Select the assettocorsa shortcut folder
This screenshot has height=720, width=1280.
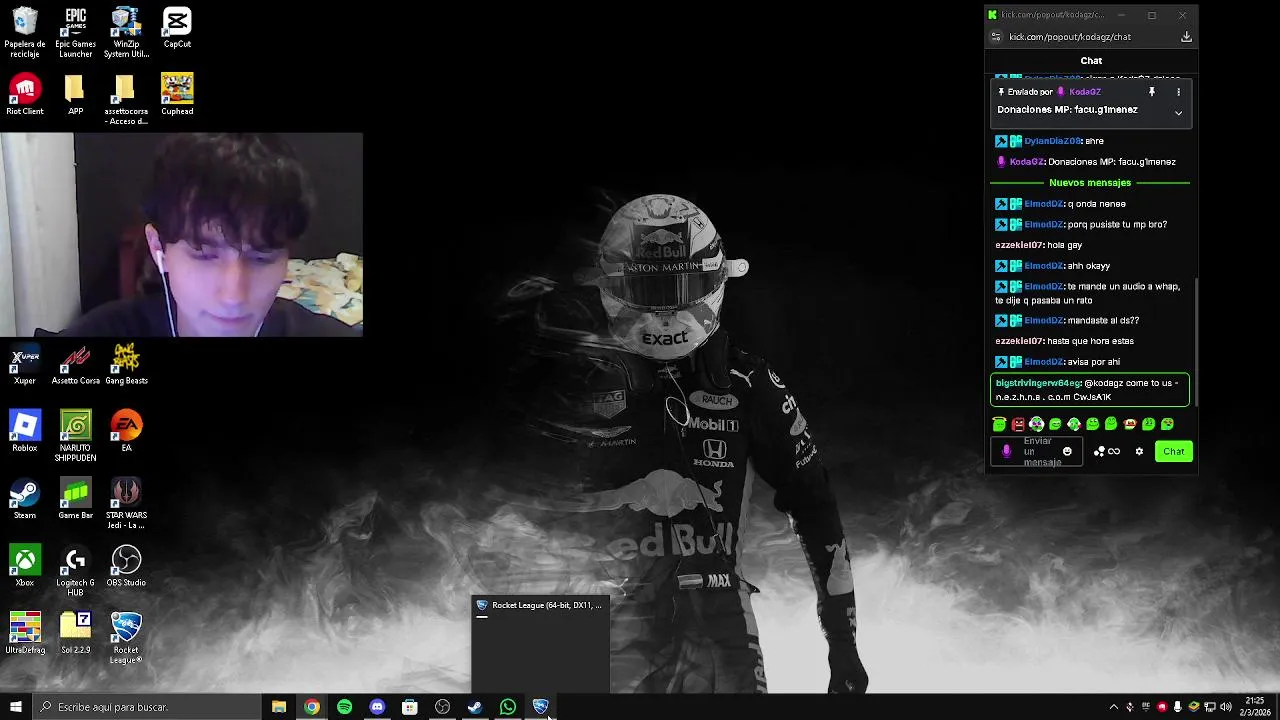[x=126, y=100]
